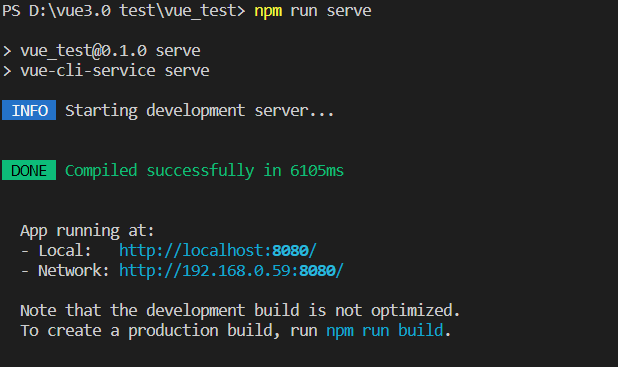Click the 'vue-cli-service serve' line
618x367 pixels.
tap(106, 71)
